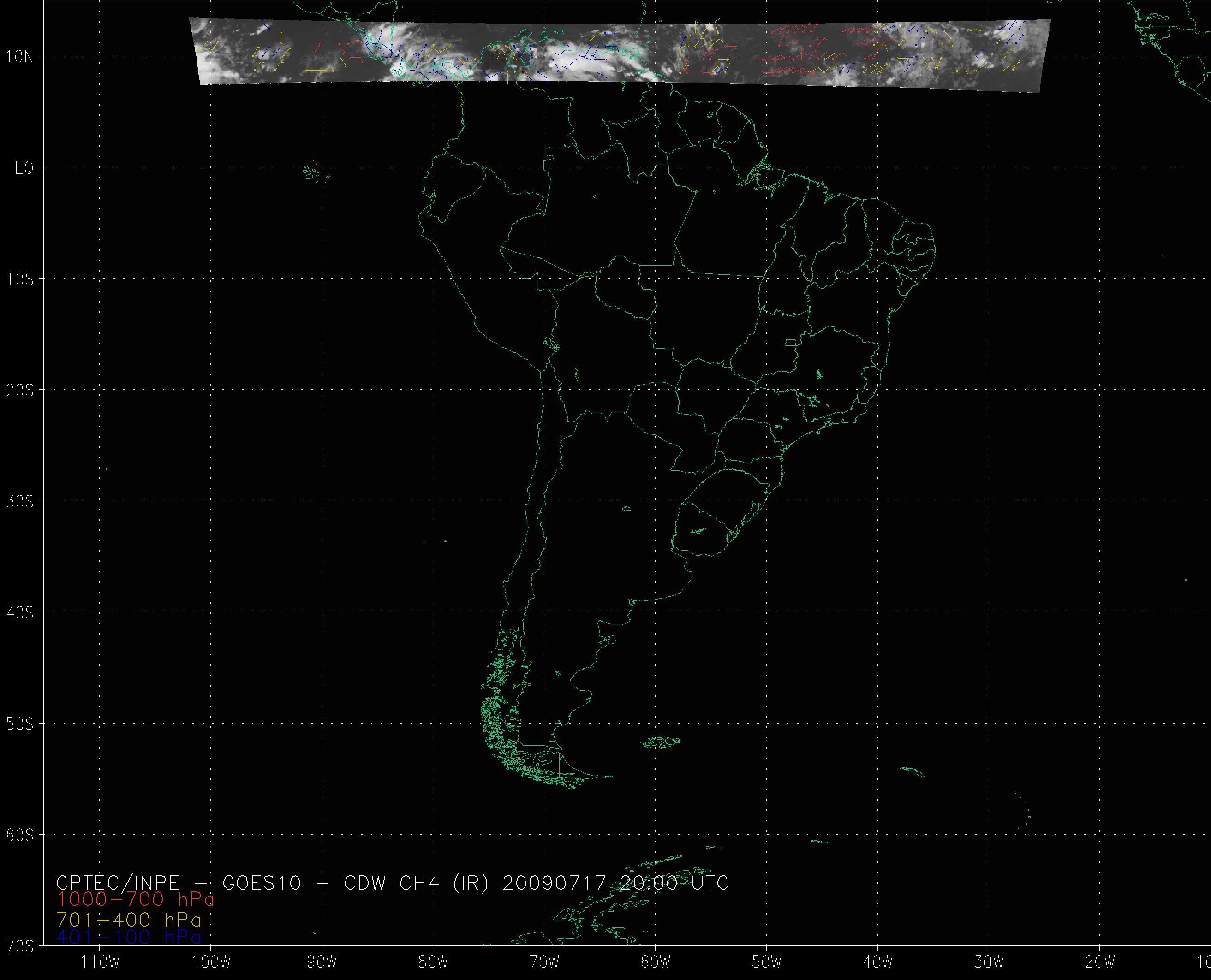Click the Falkland Islands outline
The height and width of the screenshot is (980, 1211).
point(661,743)
